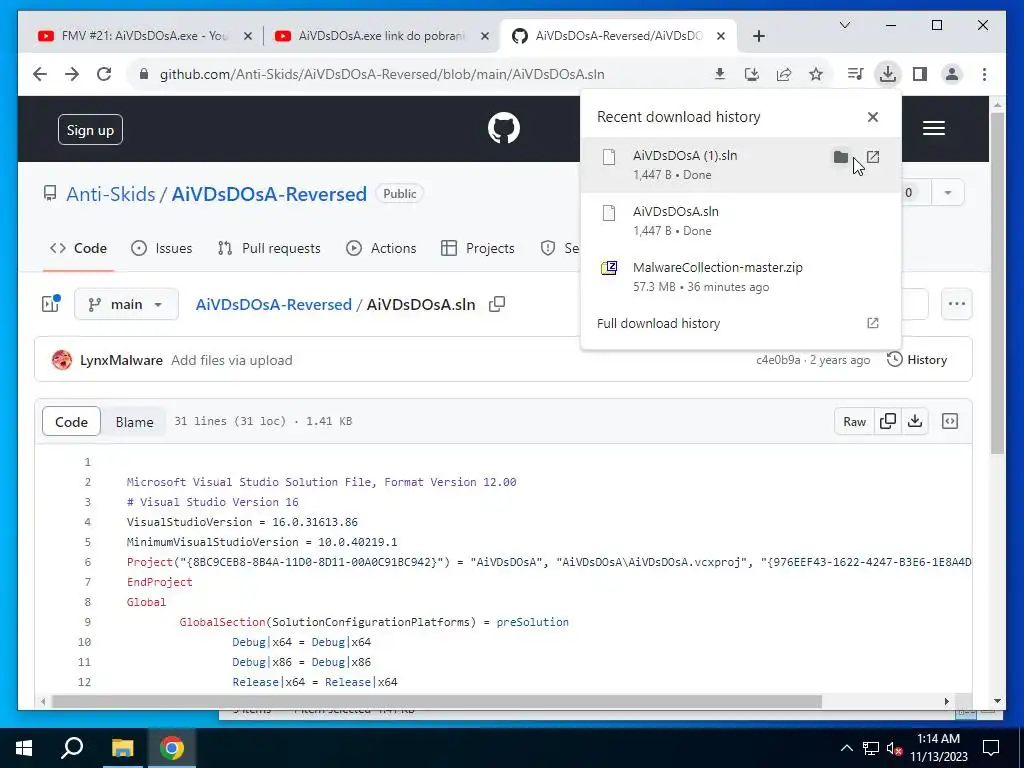
Task: Open the c4e0b9a commit link
Action: click(x=778, y=360)
